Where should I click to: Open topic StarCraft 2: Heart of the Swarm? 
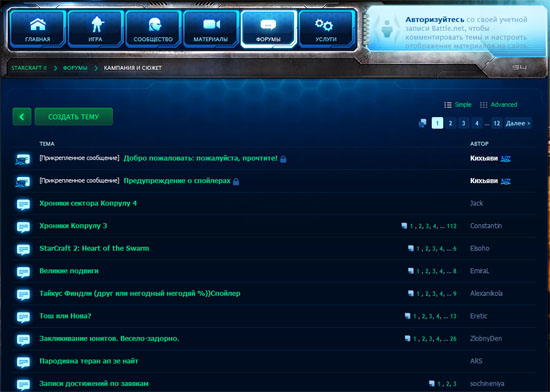pyautogui.click(x=94, y=248)
